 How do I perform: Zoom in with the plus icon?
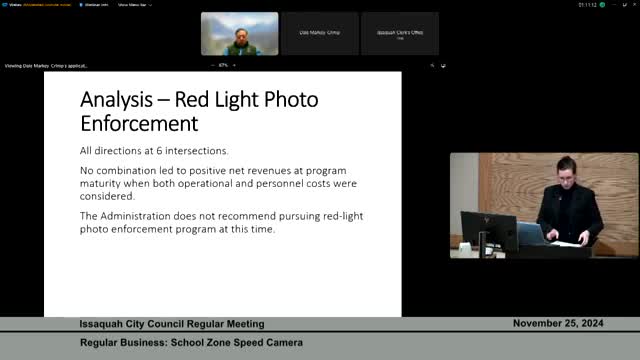coord(234,65)
